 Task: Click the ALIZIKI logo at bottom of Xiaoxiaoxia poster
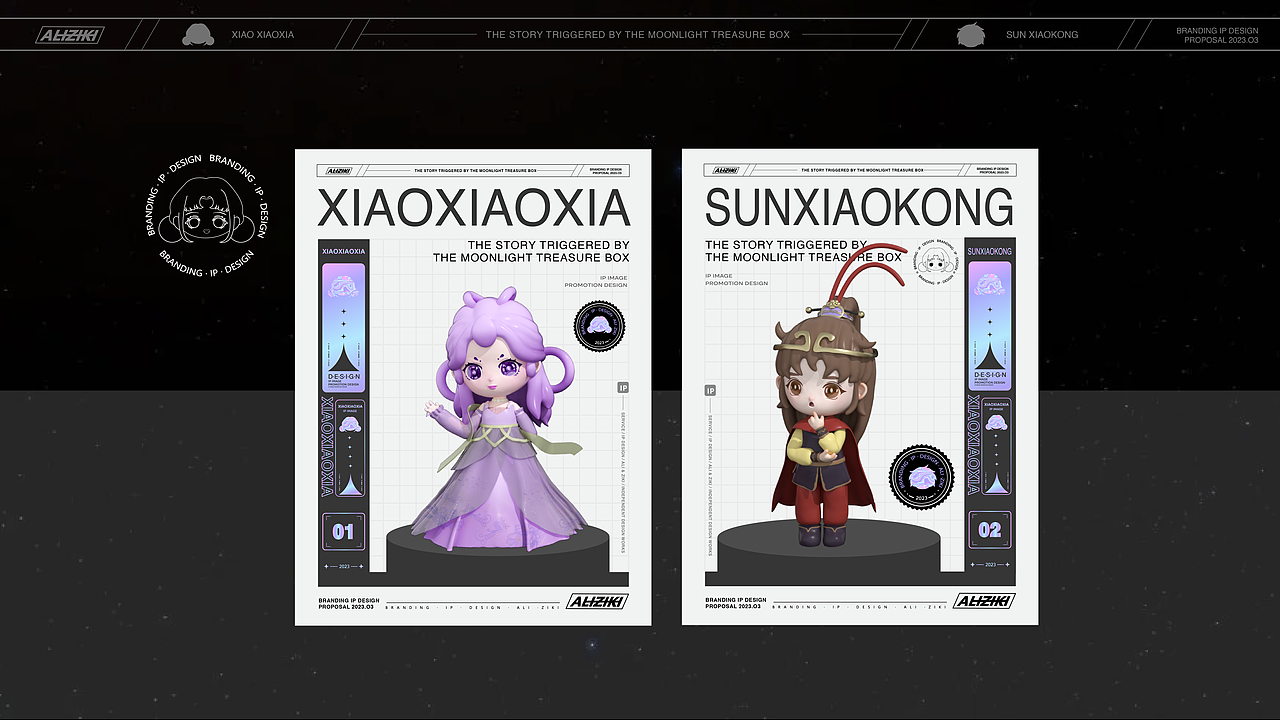click(x=597, y=601)
